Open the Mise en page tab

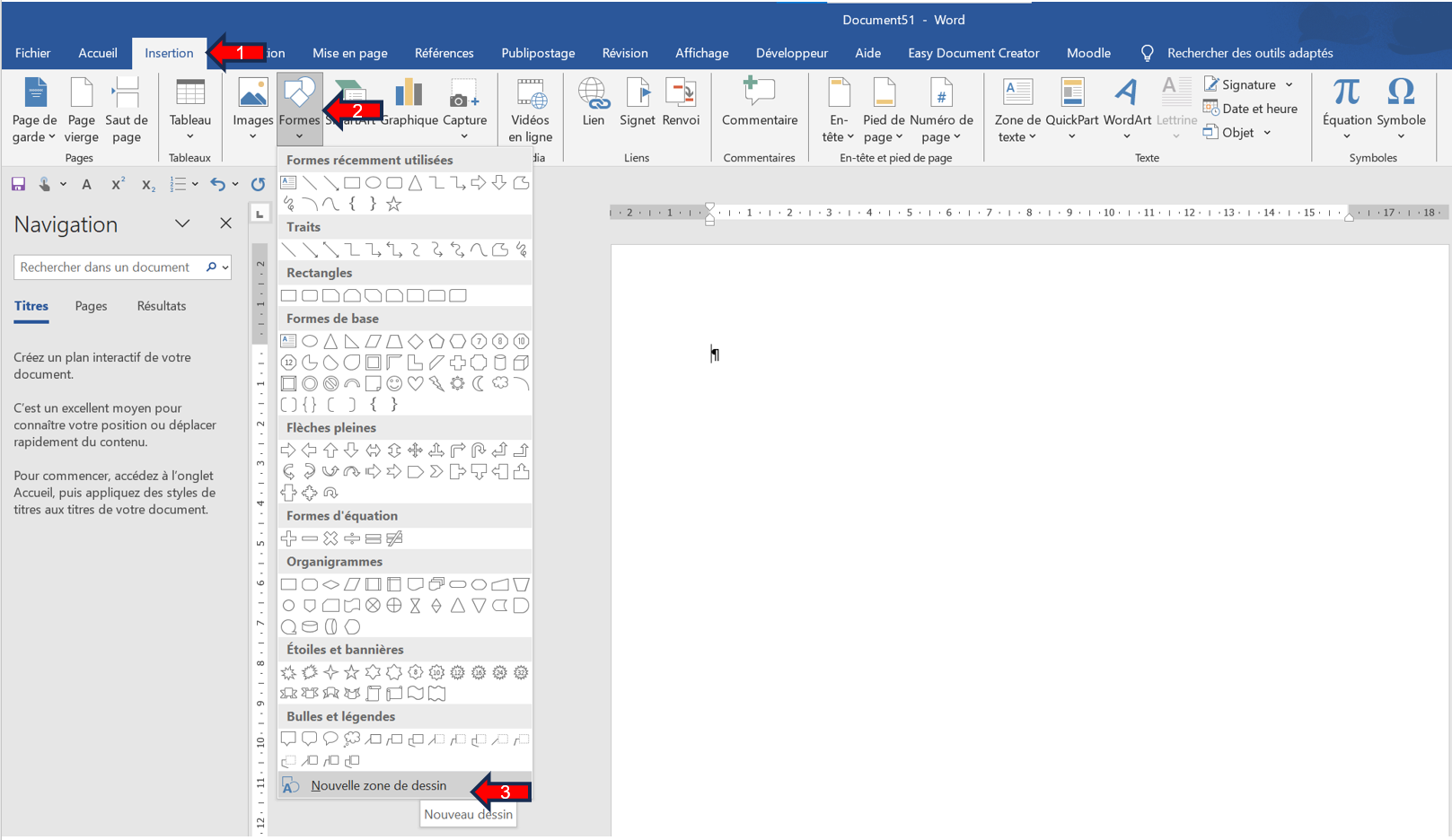click(349, 53)
